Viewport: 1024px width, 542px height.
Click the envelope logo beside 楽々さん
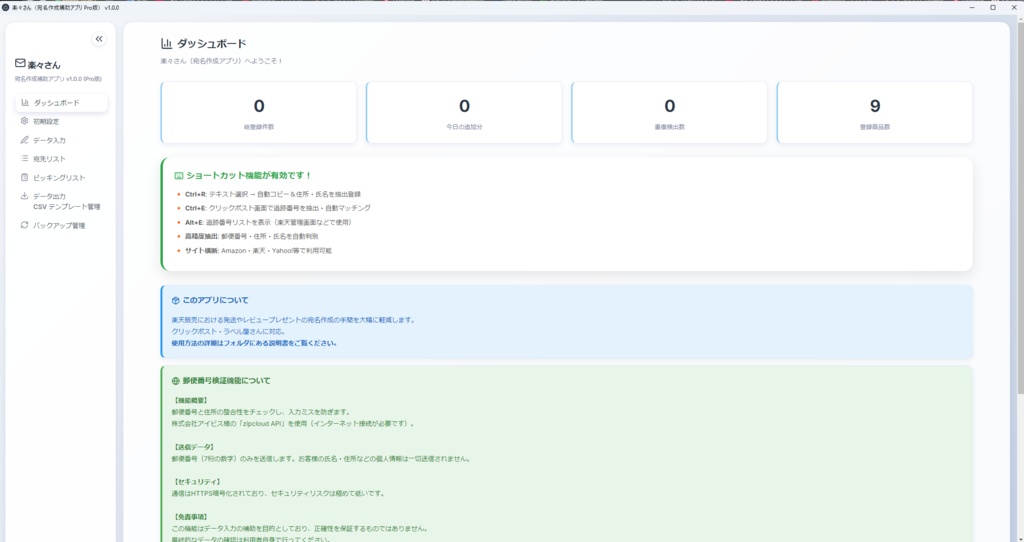[20, 63]
